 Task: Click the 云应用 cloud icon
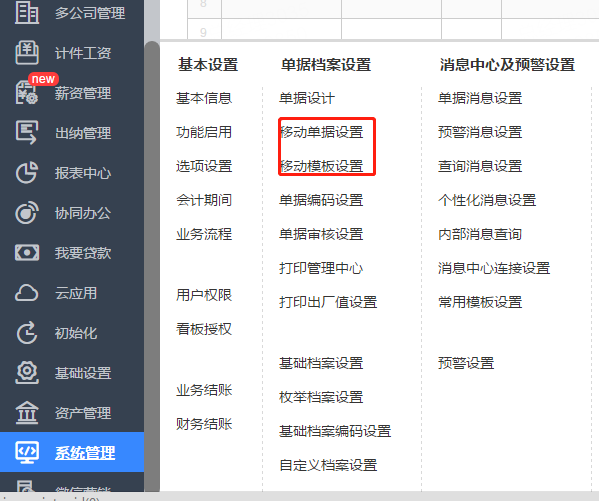pos(27,293)
